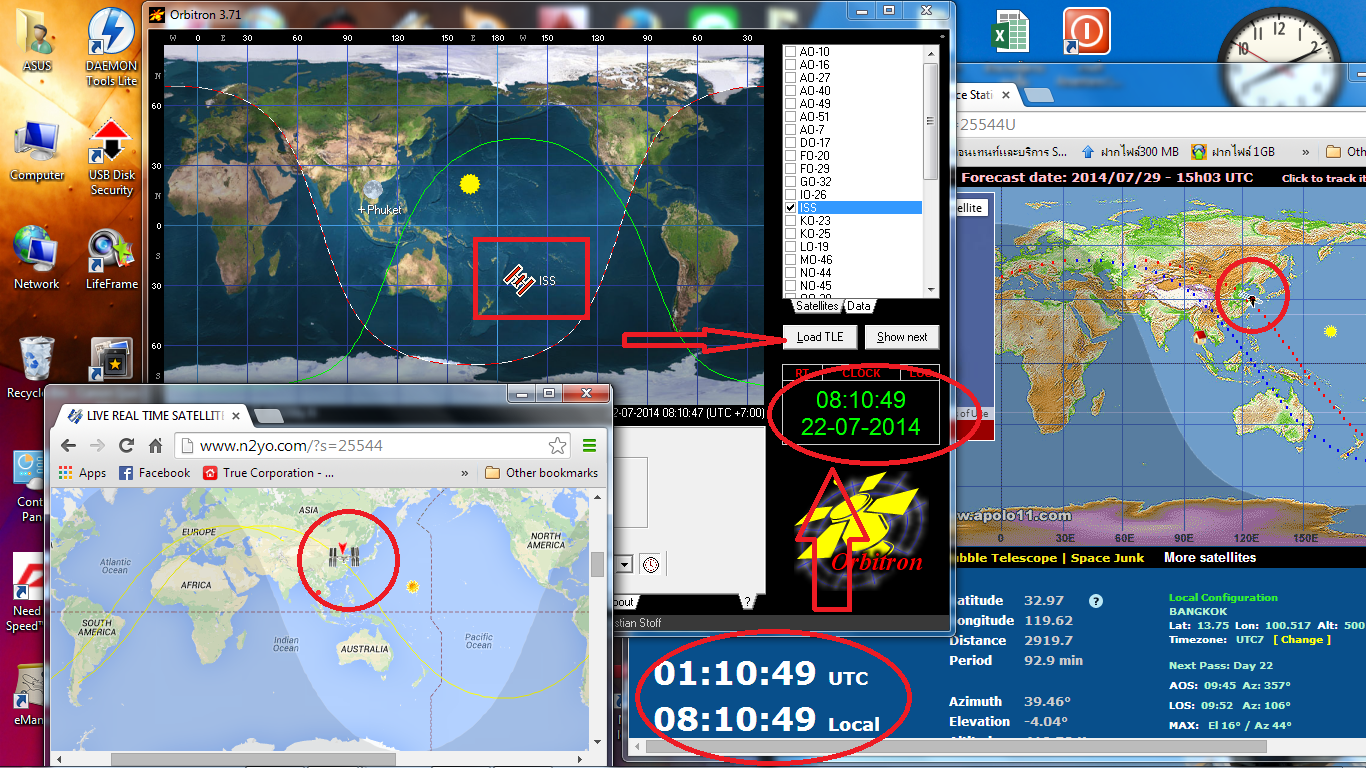Open the DAEMON Tools Lite desktop shortcut
1366x772 pixels.
[x=111, y=45]
